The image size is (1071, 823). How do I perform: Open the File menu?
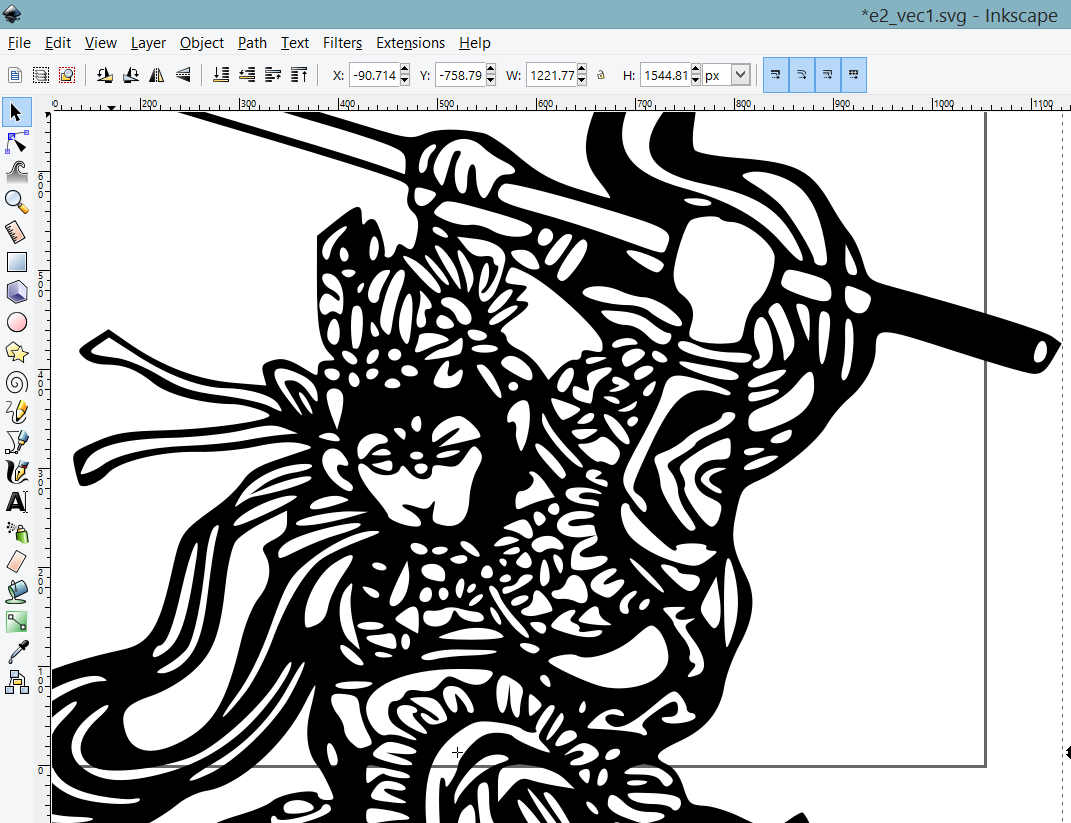point(19,43)
